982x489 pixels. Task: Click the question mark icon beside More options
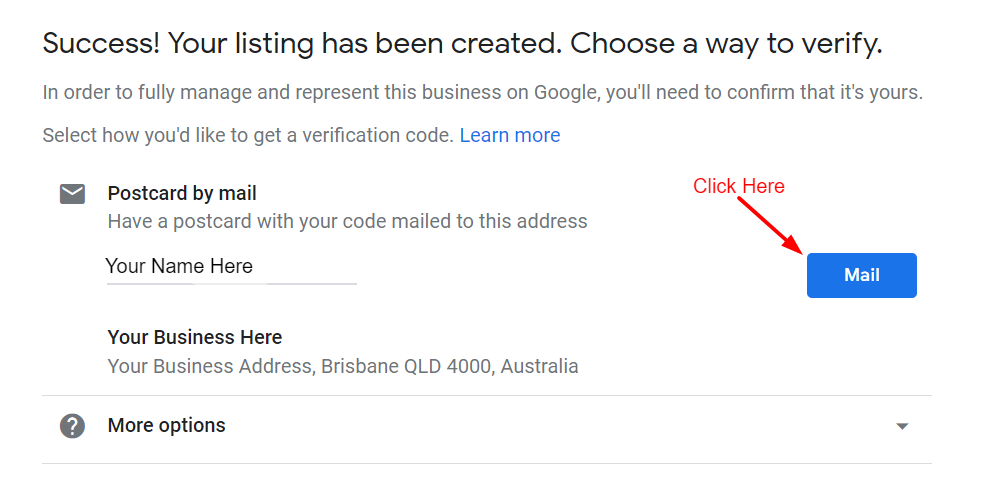[73, 426]
